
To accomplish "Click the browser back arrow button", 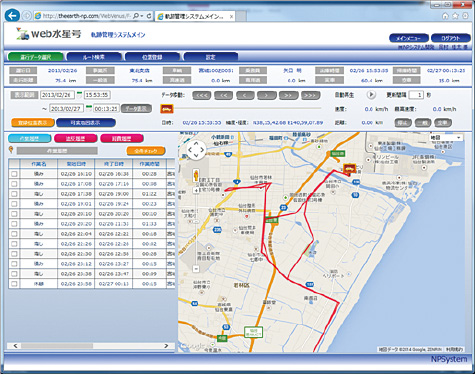I will pyautogui.click(x=12, y=15).
